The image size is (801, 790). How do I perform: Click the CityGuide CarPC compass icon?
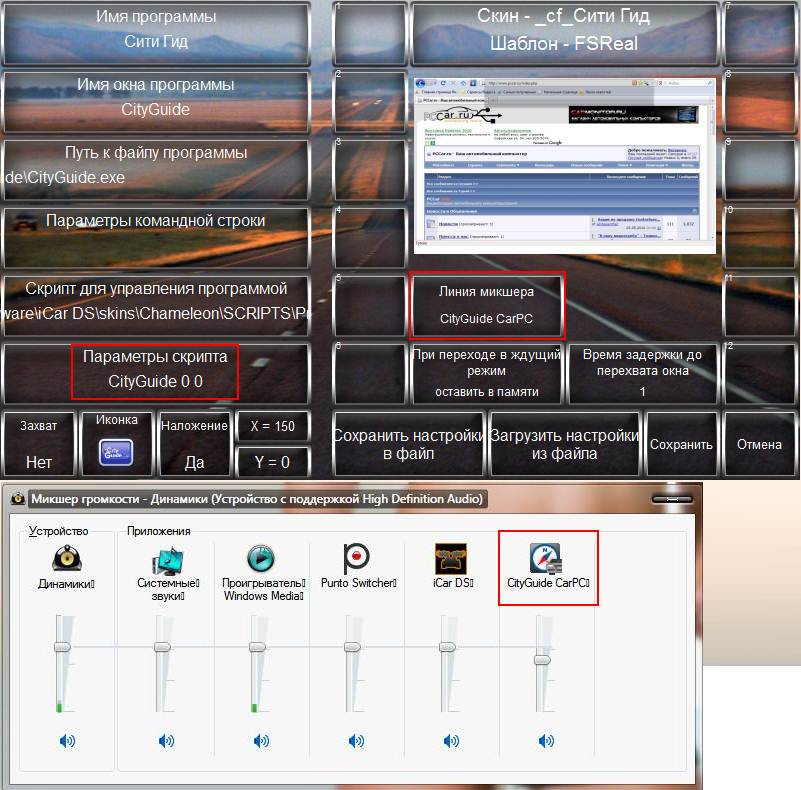pyautogui.click(x=546, y=558)
